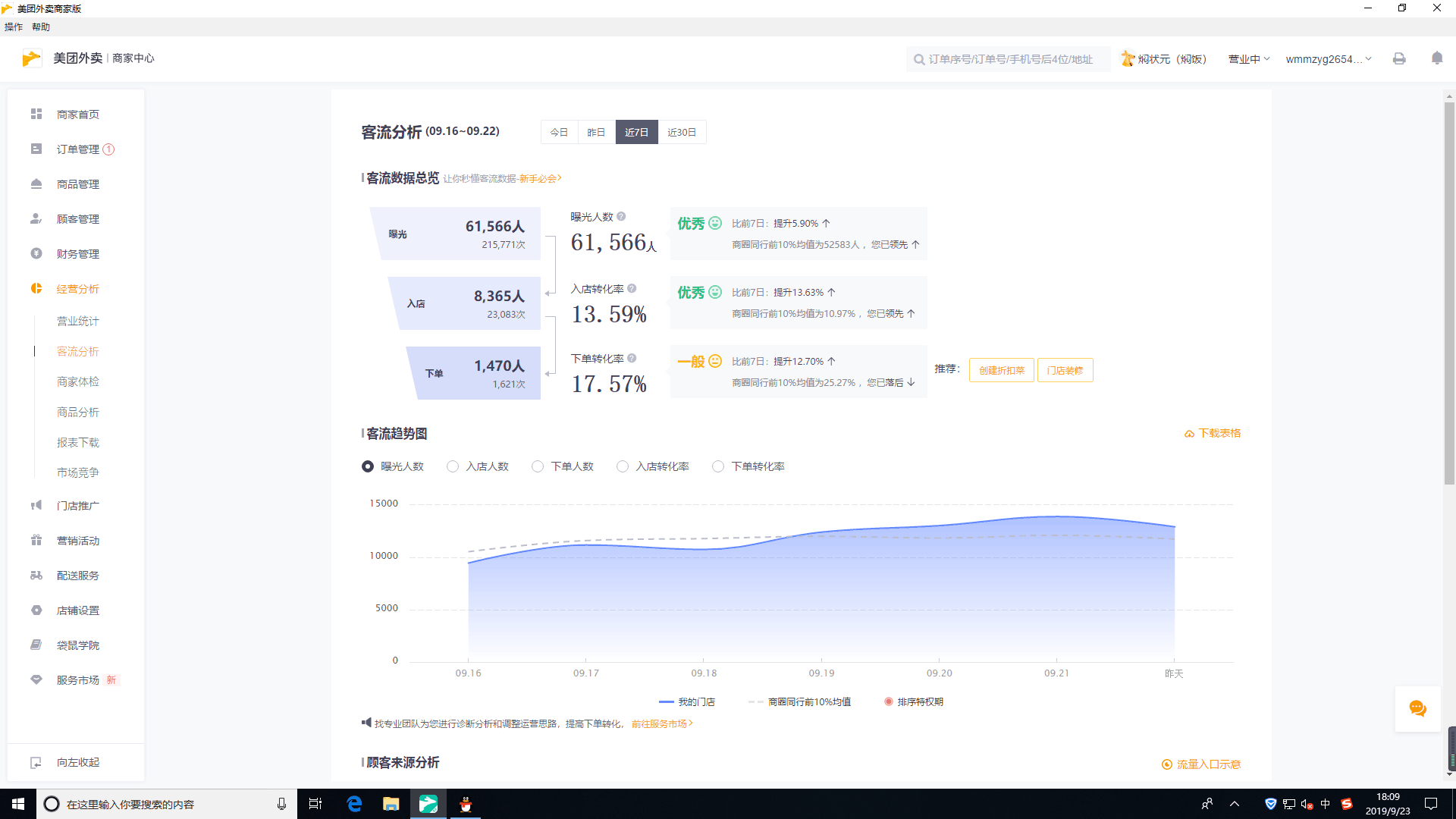Open Windows action center notifications
The image size is (1456, 819).
(x=1431, y=804)
